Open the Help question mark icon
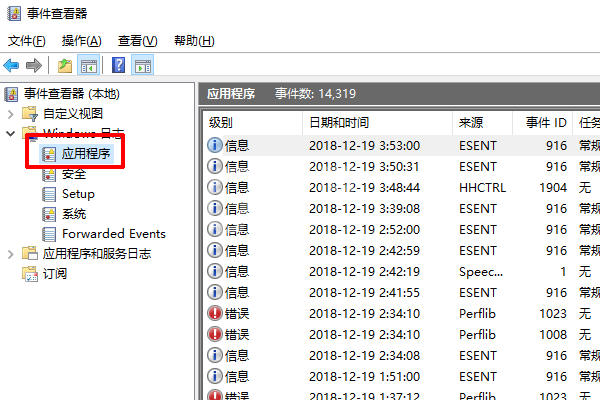Screen dimensions: 600x400 coord(119,65)
